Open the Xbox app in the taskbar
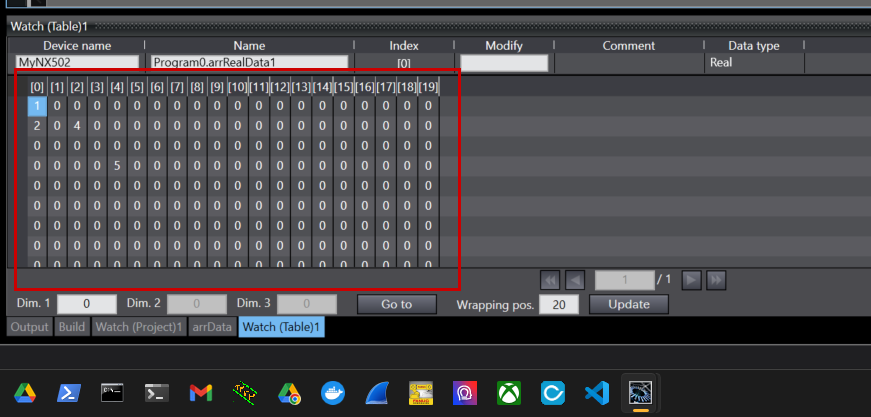This screenshot has width=871, height=417. pos(509,393)
